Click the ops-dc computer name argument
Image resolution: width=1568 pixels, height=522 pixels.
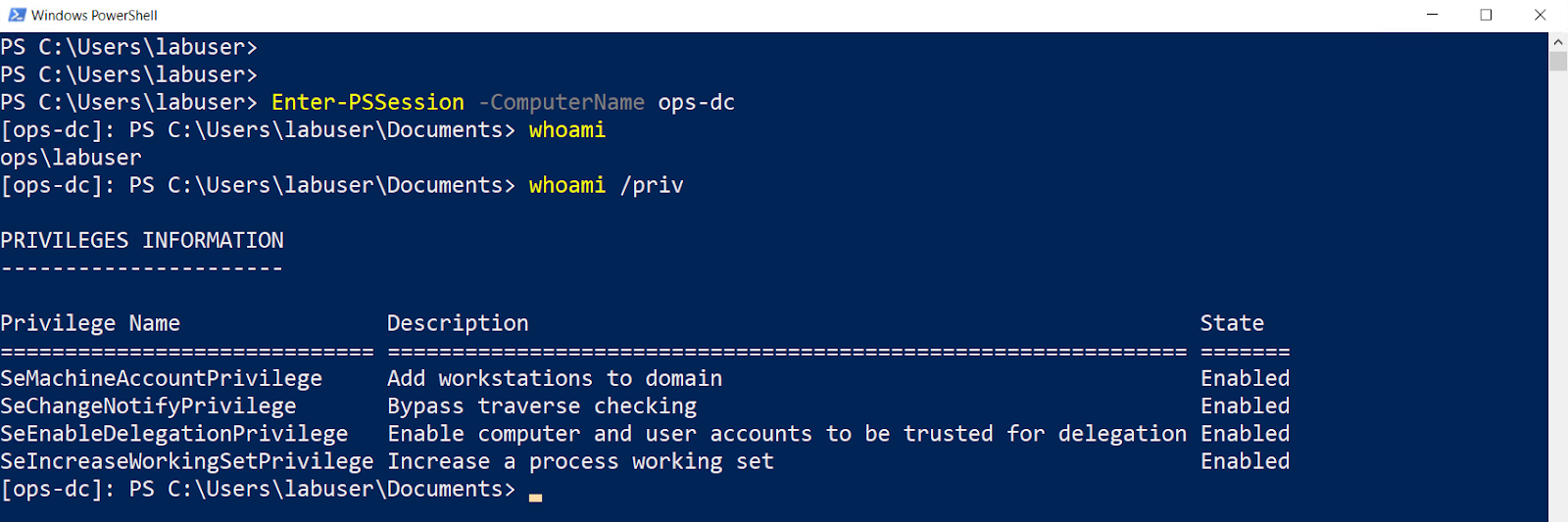[696, 103]
